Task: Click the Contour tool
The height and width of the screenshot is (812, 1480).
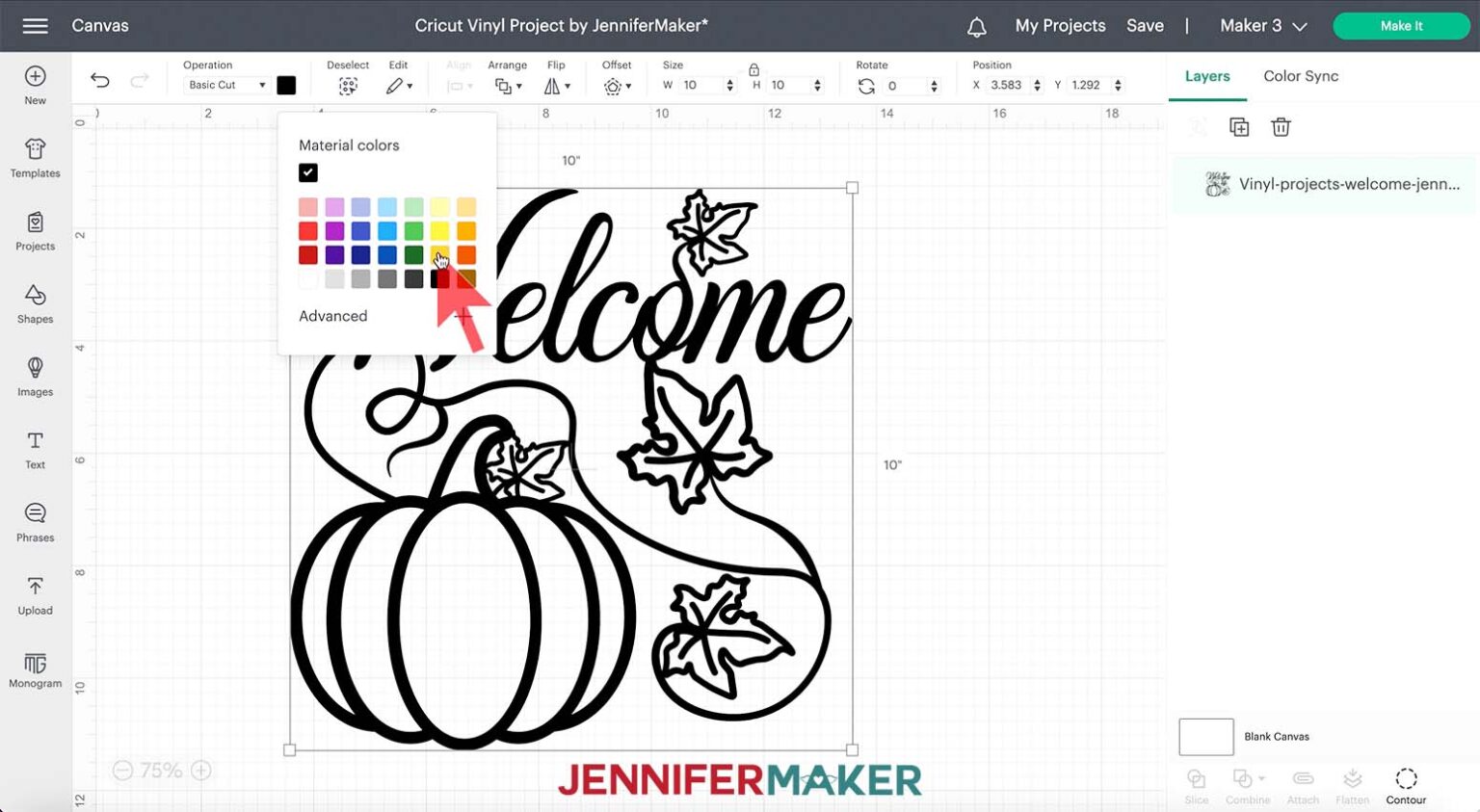Action: point(1406,786)
